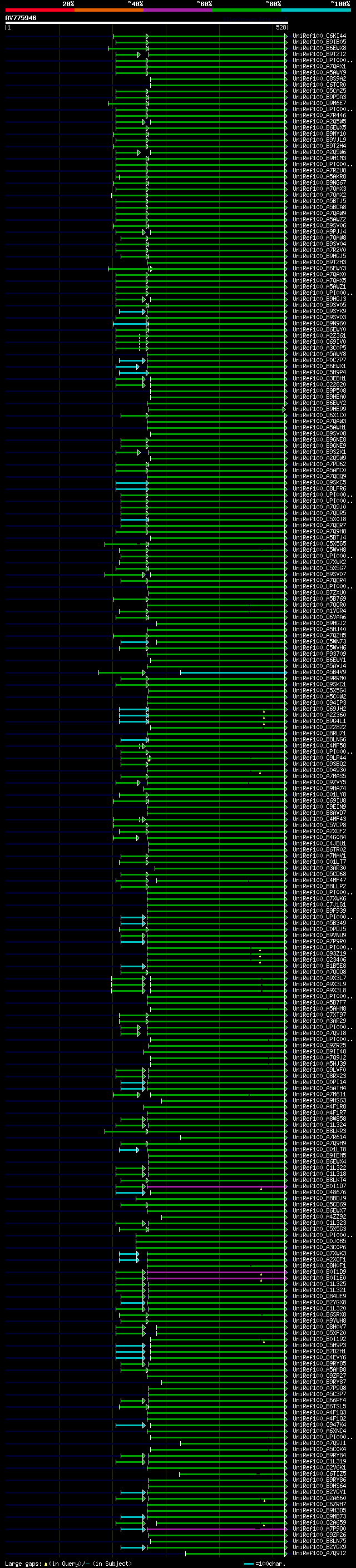Click the purple ~60% identity color segment

coord(177,10)
